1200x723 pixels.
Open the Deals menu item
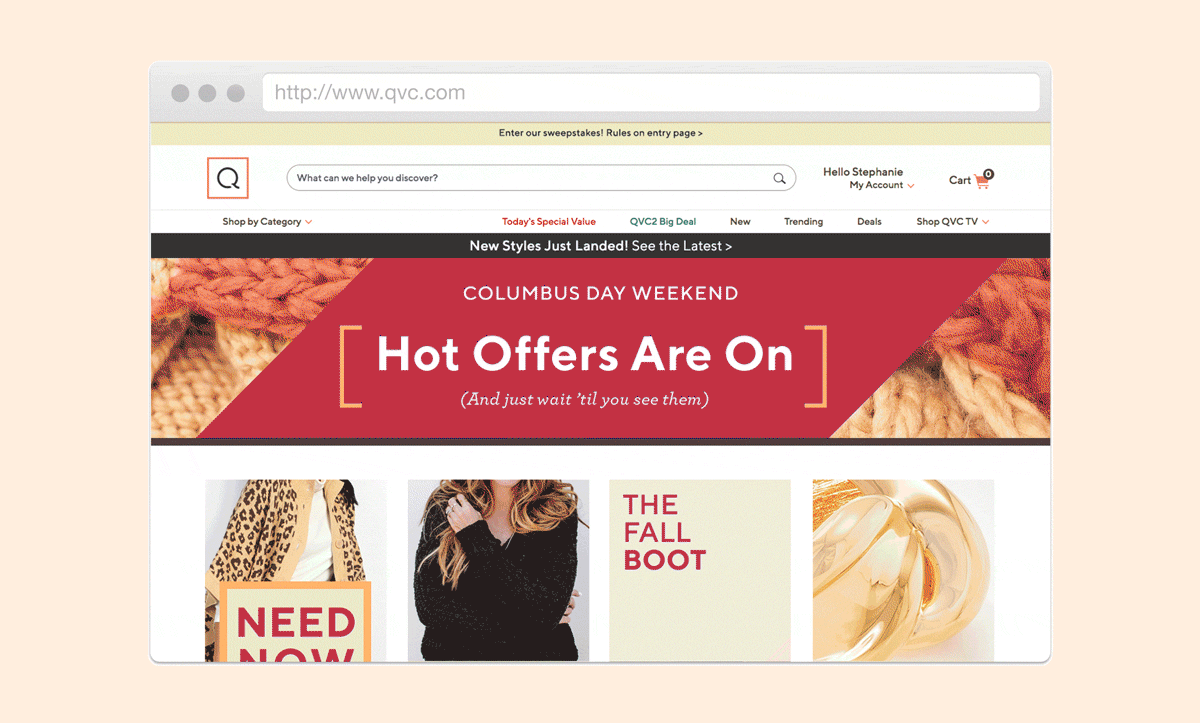point(869,222)
